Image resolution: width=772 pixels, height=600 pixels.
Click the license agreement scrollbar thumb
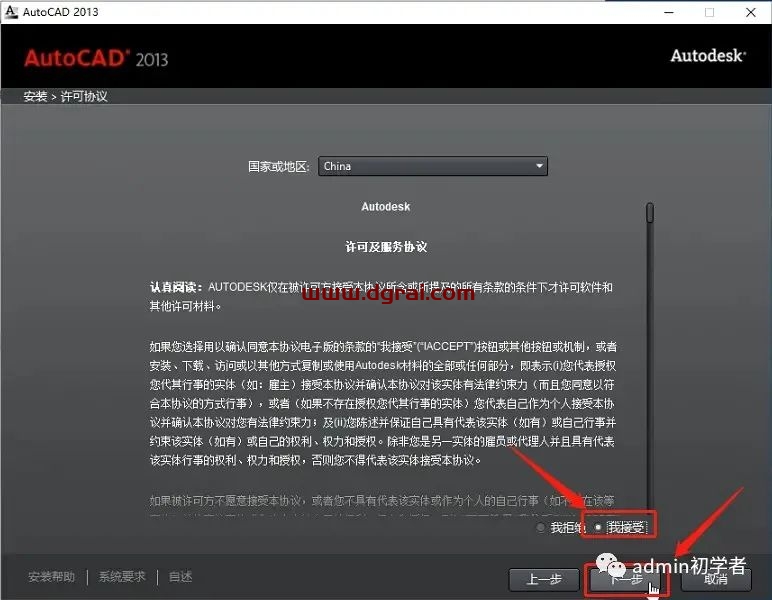point(650,213)
